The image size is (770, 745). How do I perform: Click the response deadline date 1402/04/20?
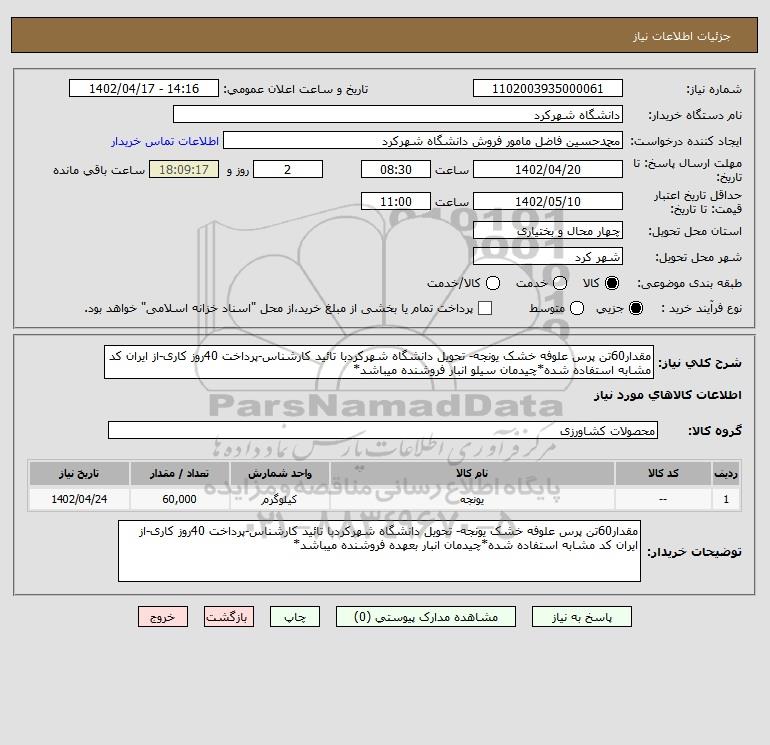pos(548,169)
